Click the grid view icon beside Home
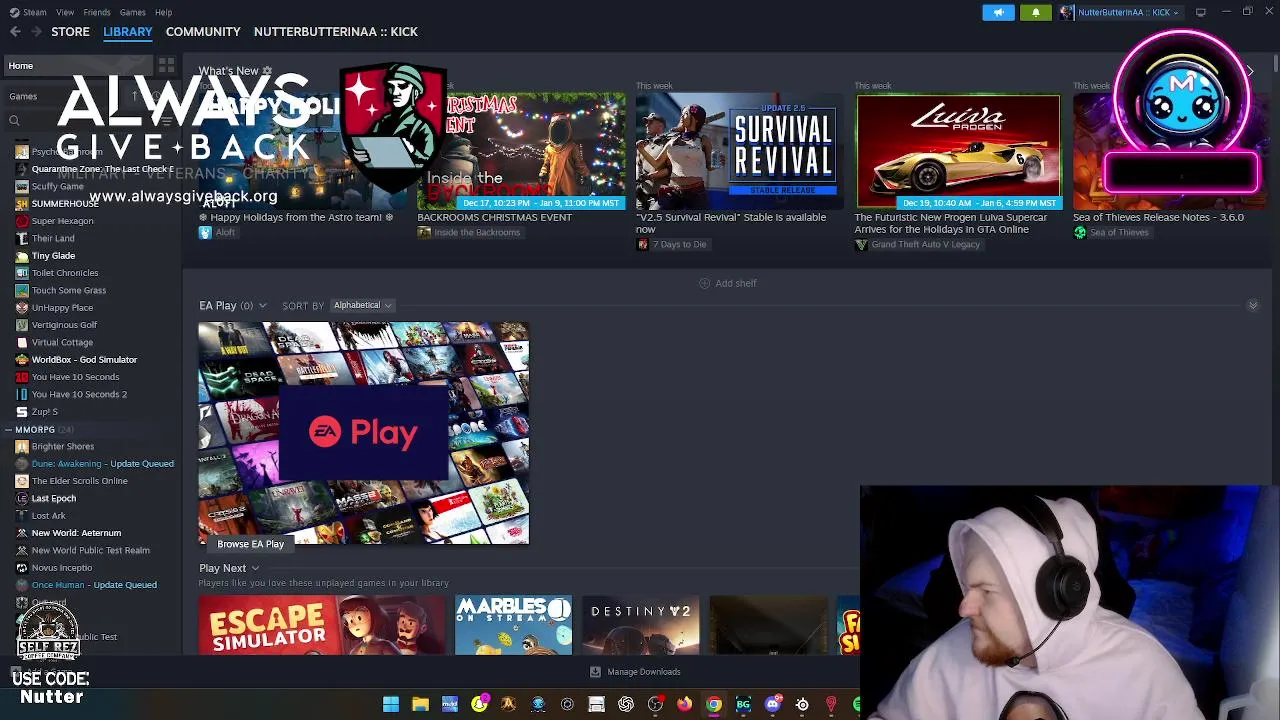 [166, 65]
